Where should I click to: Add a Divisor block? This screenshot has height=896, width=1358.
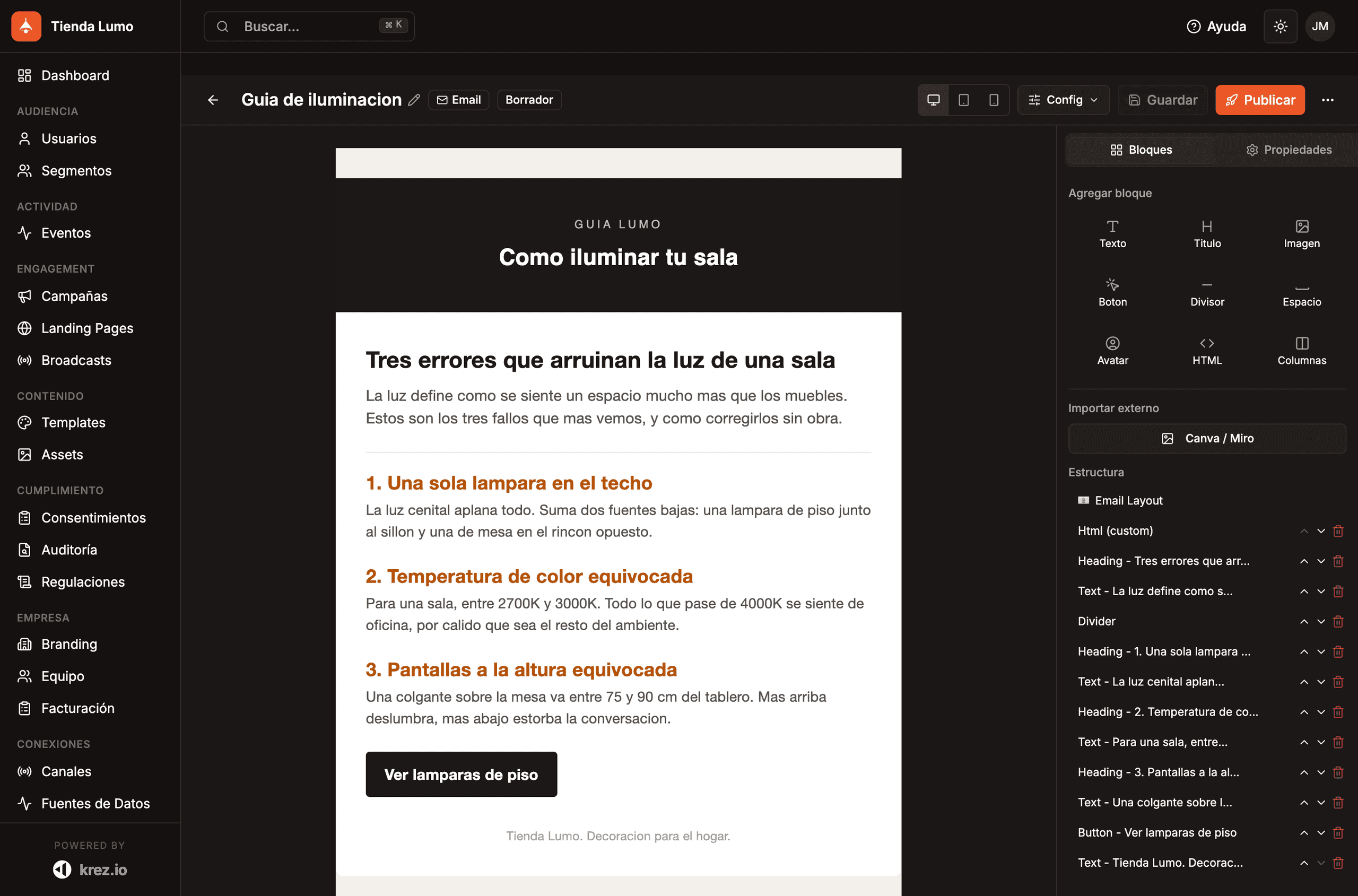pyautogui.click(x=1207, y=293)
